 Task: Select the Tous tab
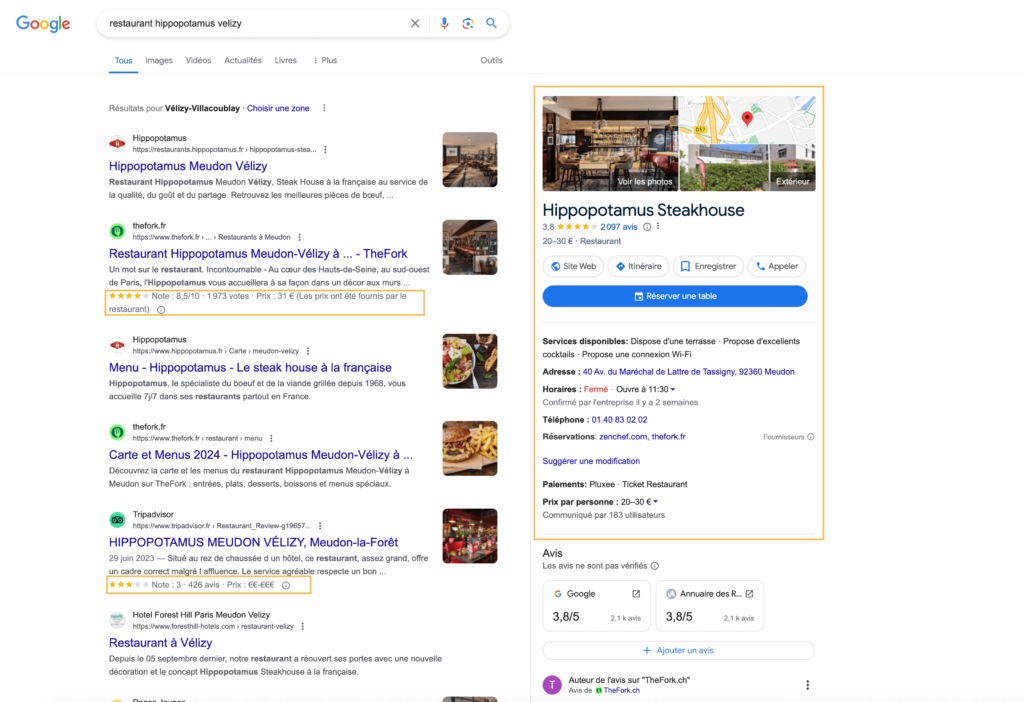123,60
